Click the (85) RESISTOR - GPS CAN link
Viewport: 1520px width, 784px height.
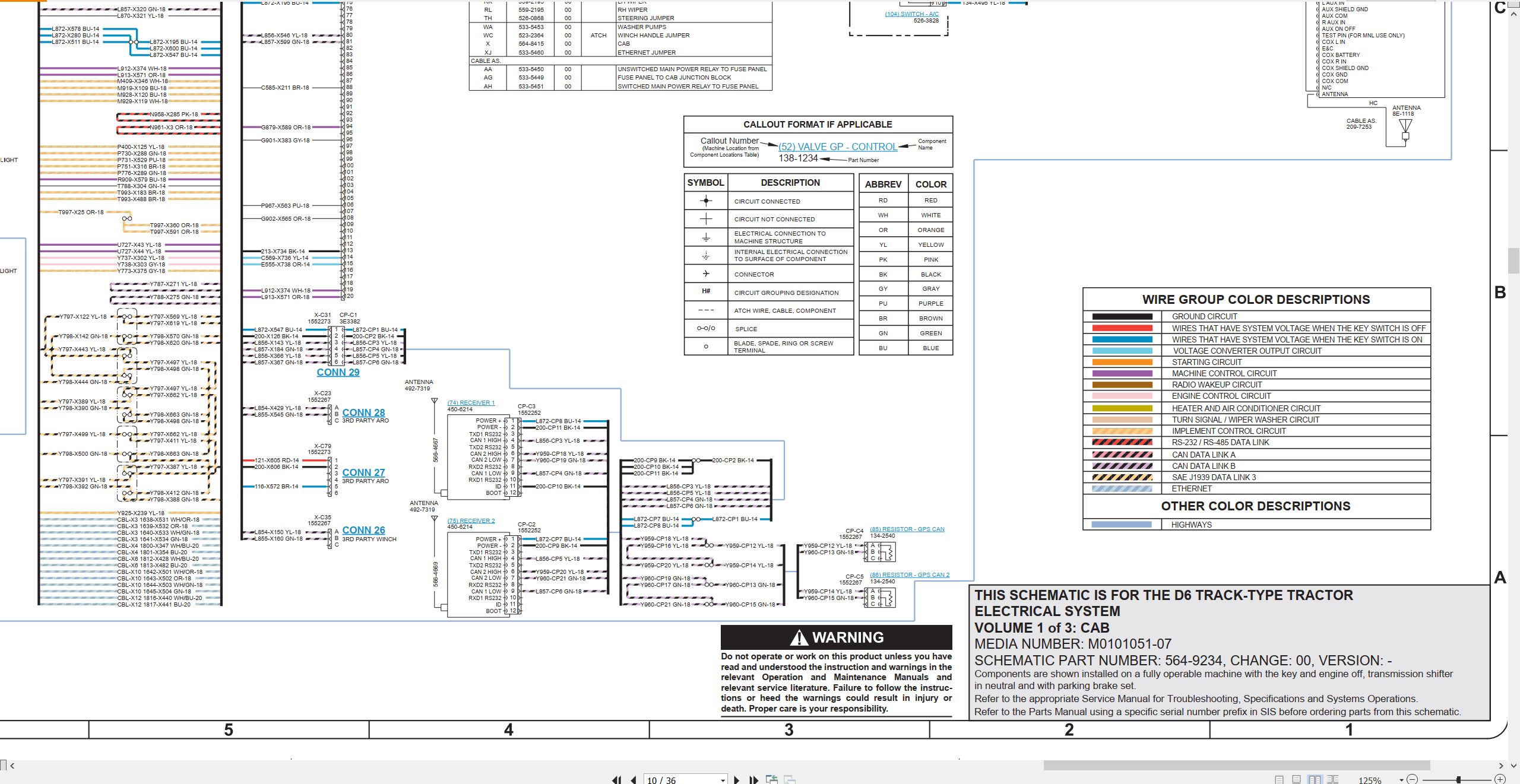click(x=907, y=529)
